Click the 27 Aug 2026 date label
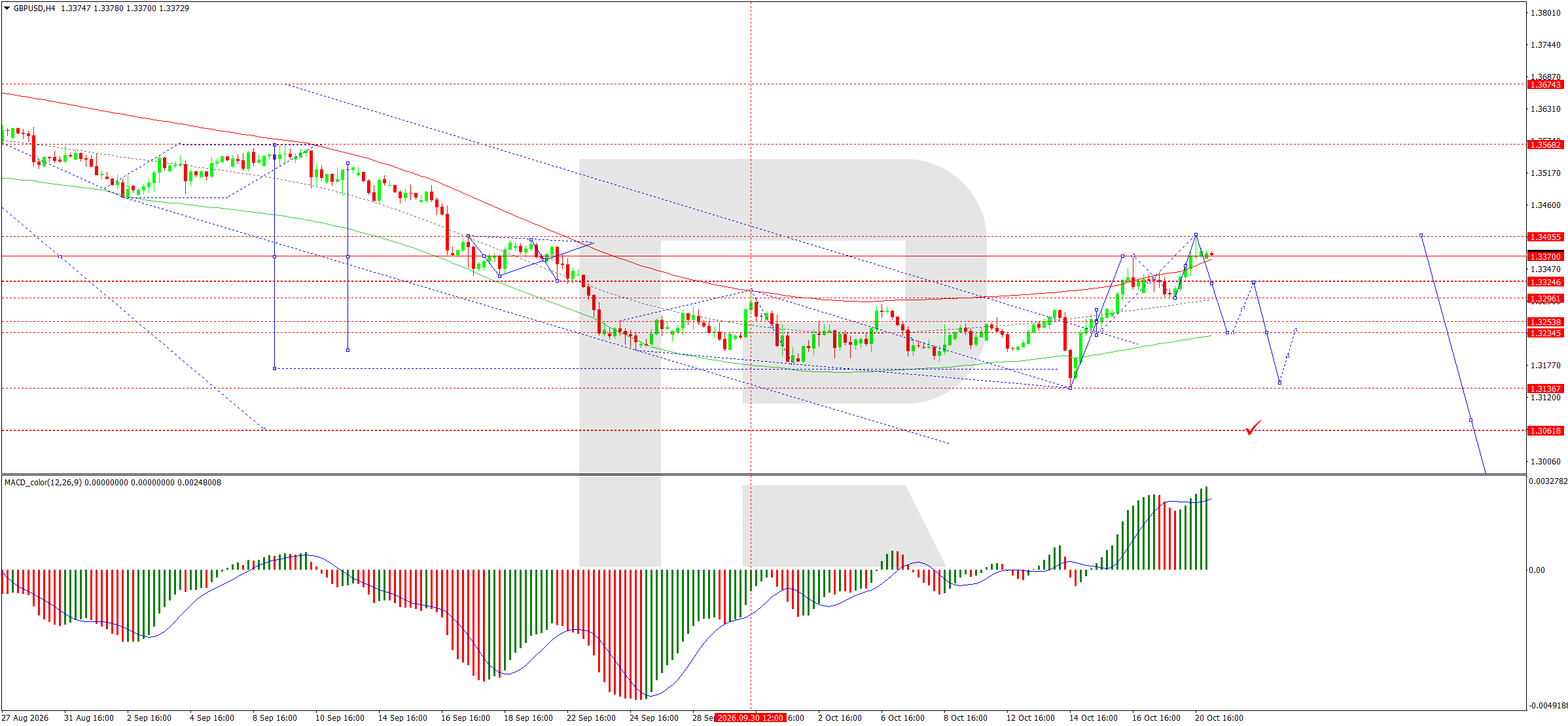Viewport: 1568px width, 726px height. click(25, 718)
